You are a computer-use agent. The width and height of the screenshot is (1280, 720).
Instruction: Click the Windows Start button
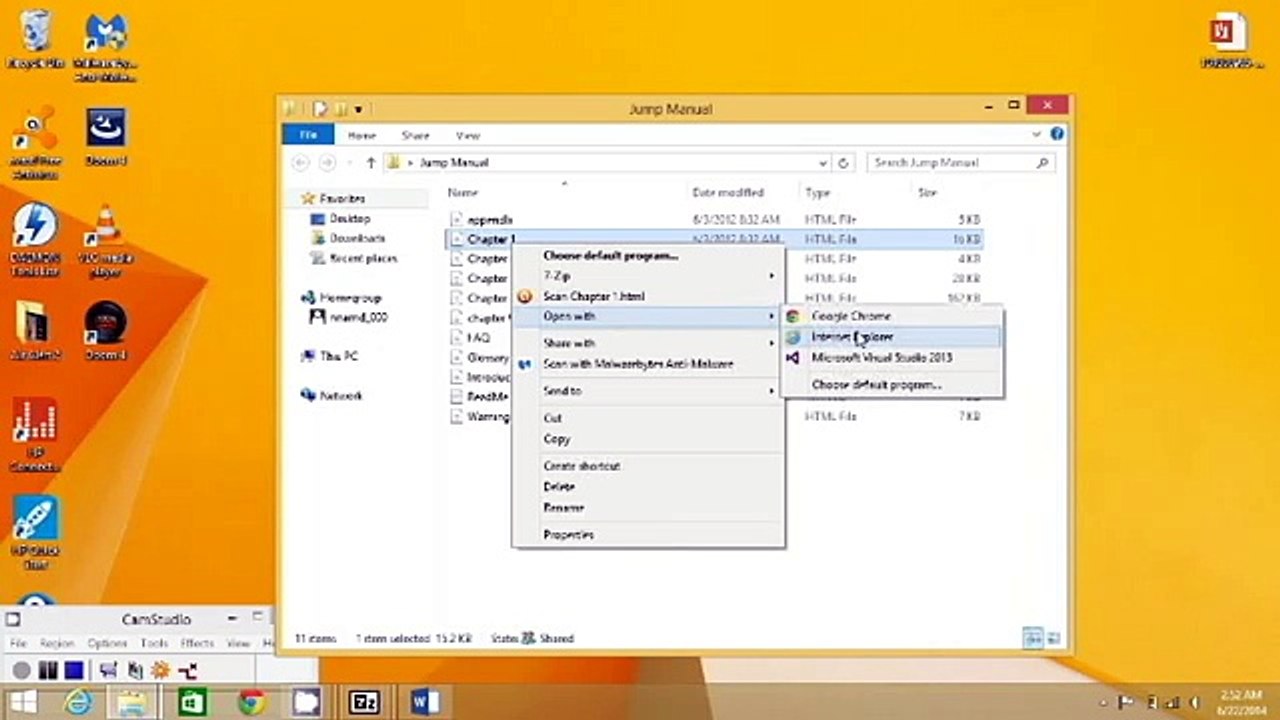23,703
